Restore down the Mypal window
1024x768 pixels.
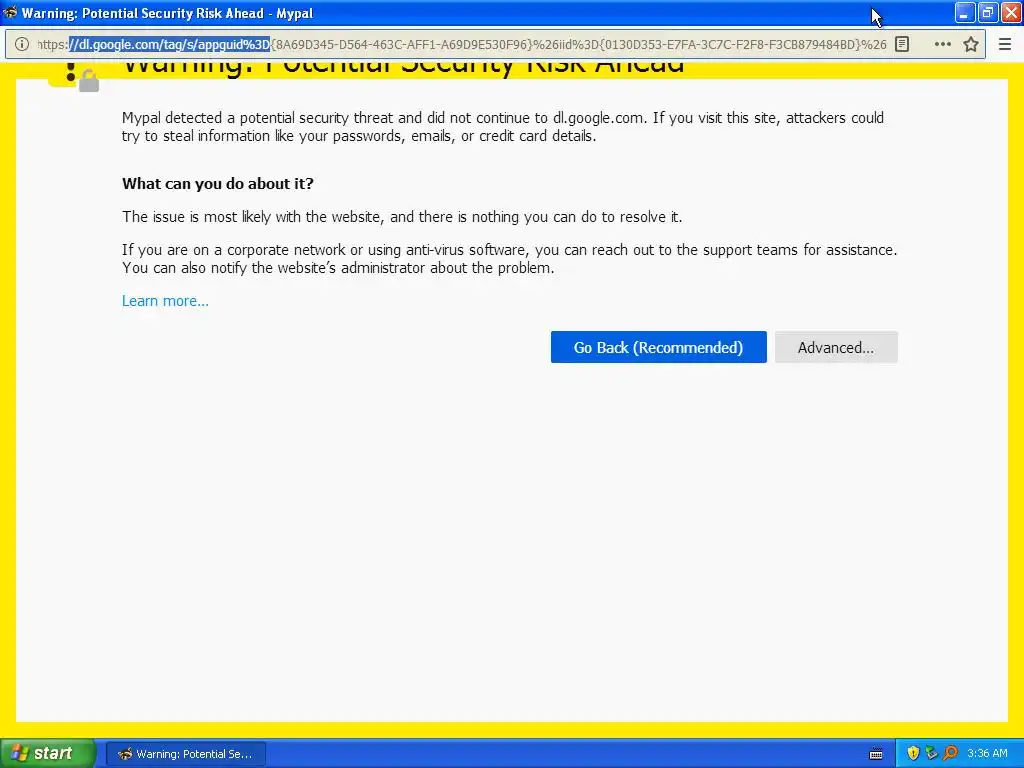tap(987, 12)
